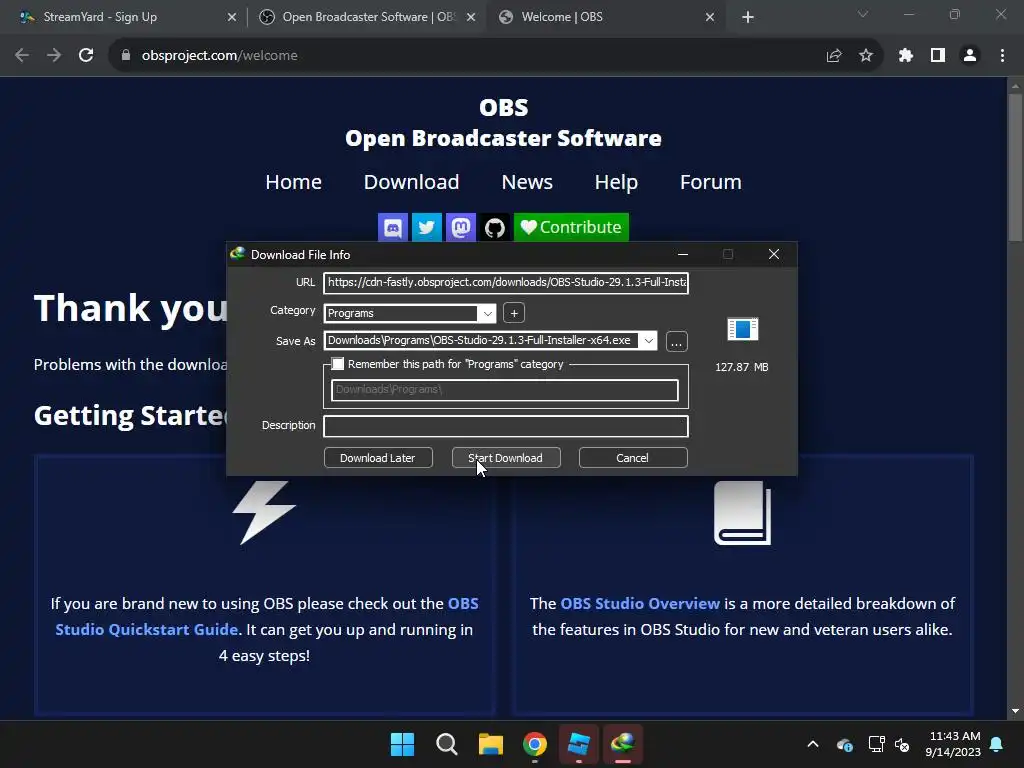1024x768 pixels.
Task: Click Start Download button
Action: (x=506, y=458)
